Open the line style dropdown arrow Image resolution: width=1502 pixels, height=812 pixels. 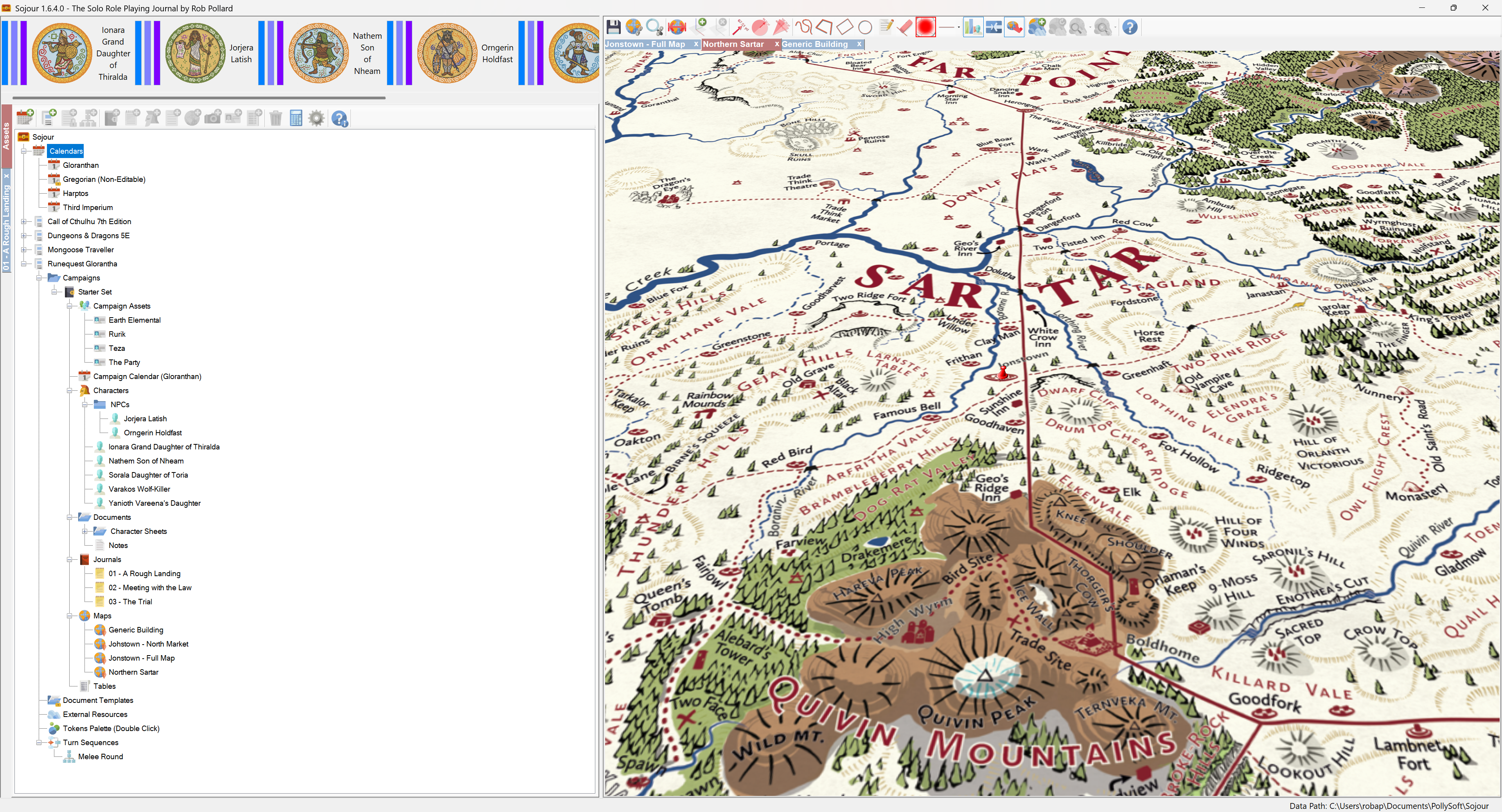click(x=959, y=27)
